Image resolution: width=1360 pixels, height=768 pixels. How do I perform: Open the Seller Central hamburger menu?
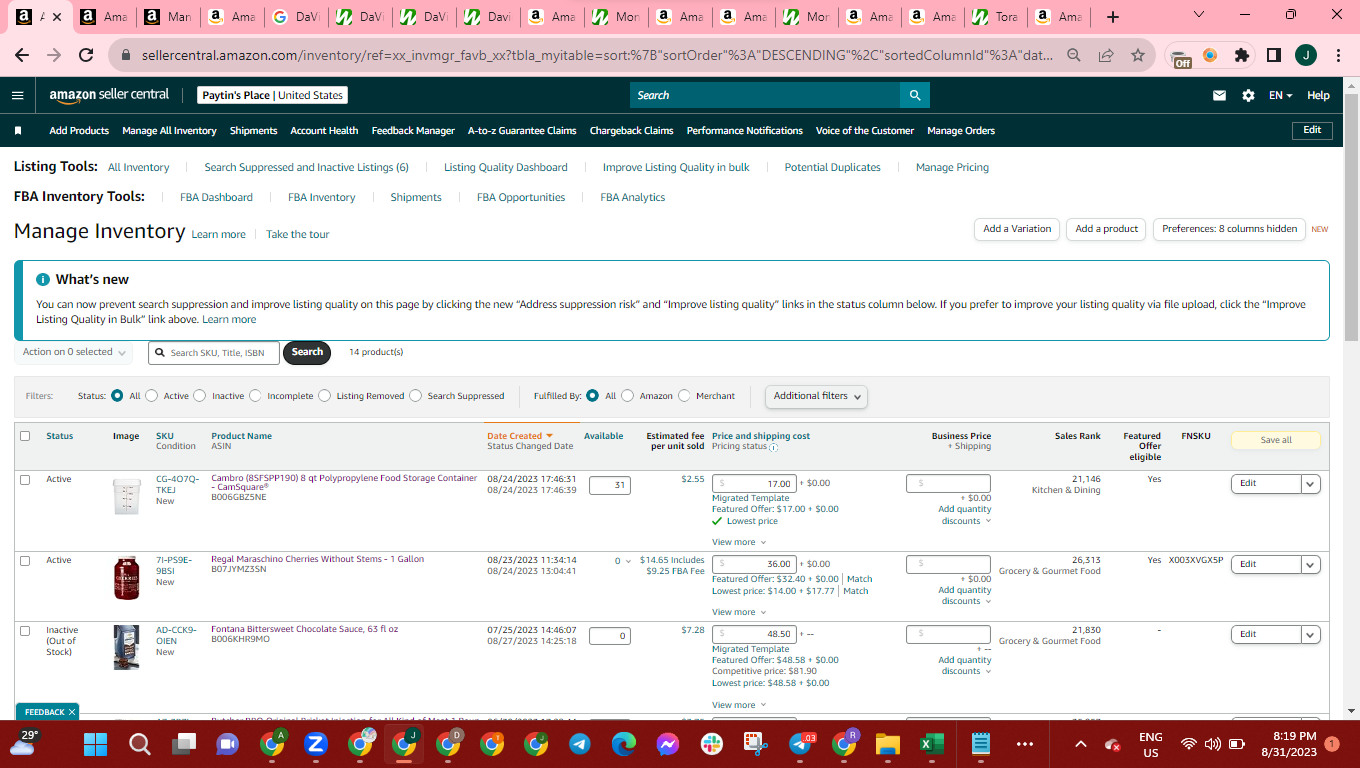17,95
